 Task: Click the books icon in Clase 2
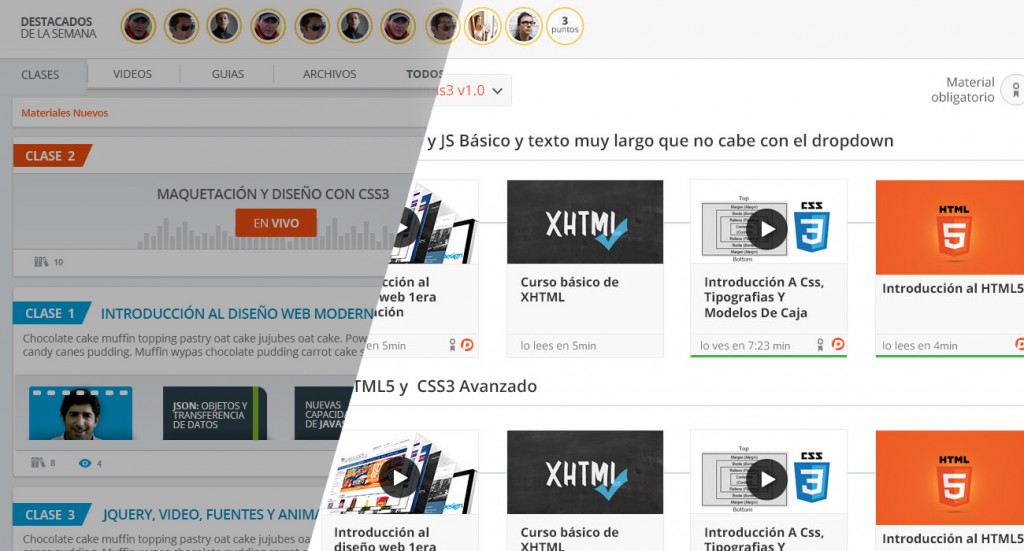click(x=41, y=262)
